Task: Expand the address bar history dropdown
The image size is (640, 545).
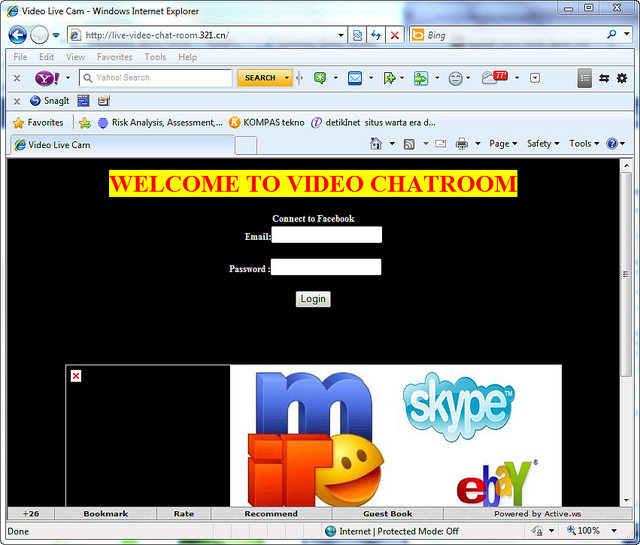Action: 341,35
